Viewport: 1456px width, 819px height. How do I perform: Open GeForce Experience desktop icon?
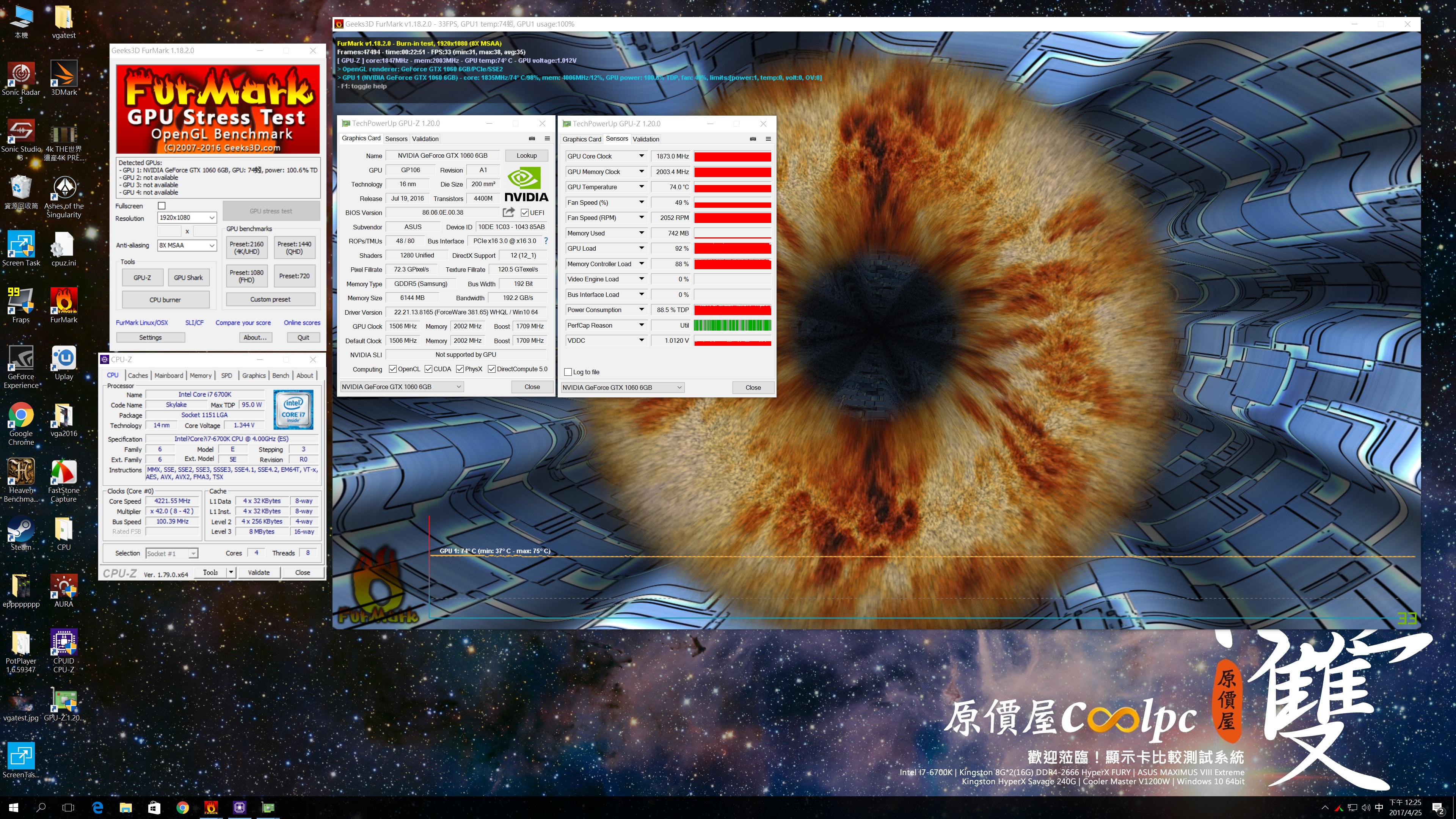pos(21,366)
